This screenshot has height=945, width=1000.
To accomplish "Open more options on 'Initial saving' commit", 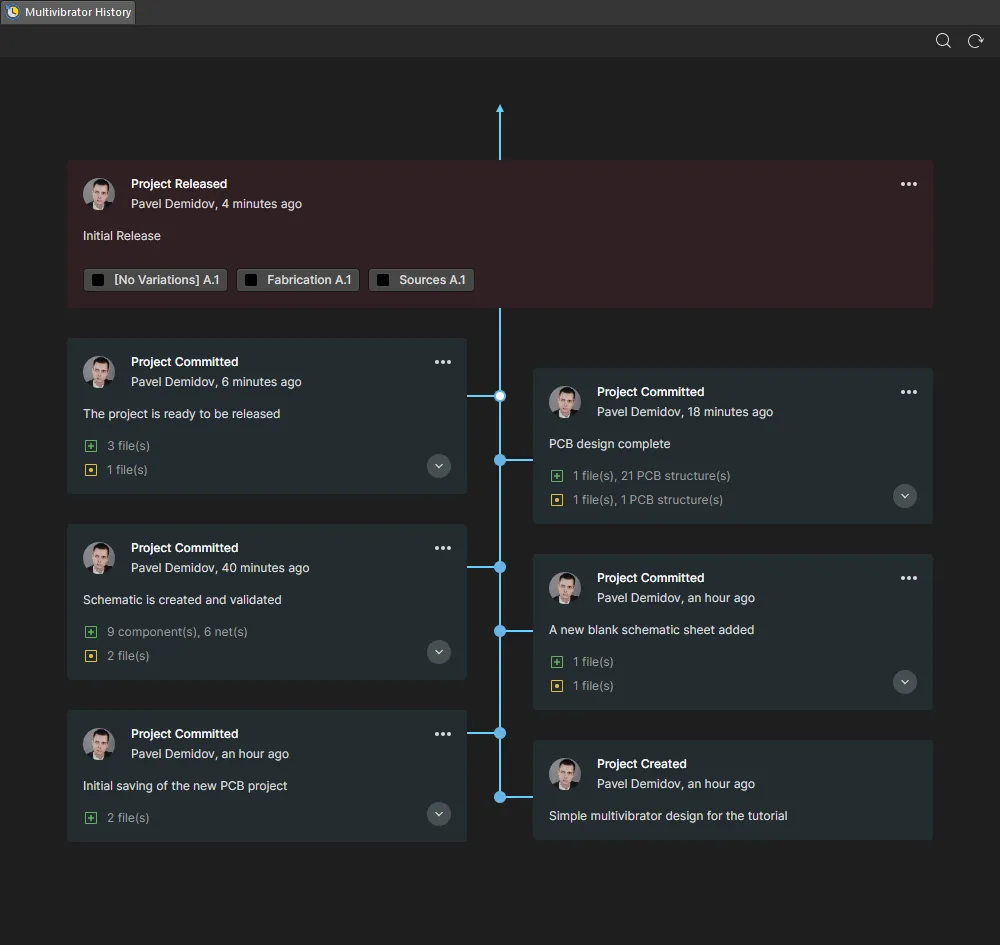I will pos(443,735).
